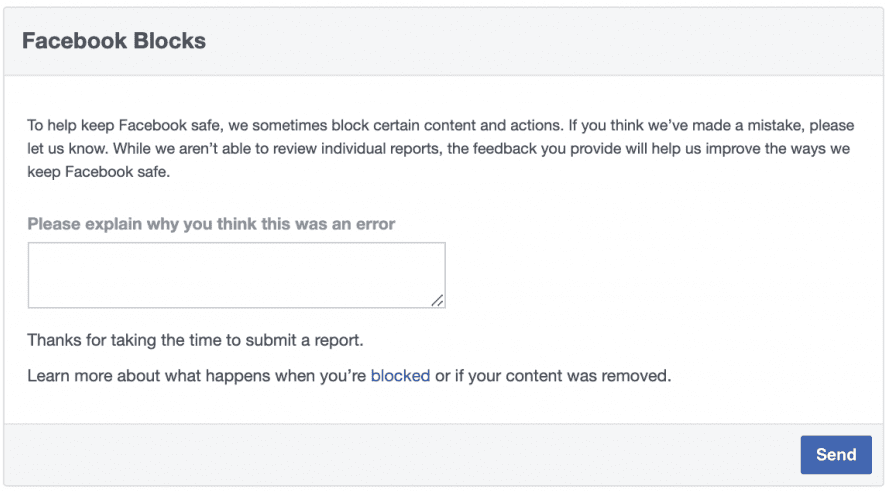Open the "blocked" help link

tap(400, 376)
